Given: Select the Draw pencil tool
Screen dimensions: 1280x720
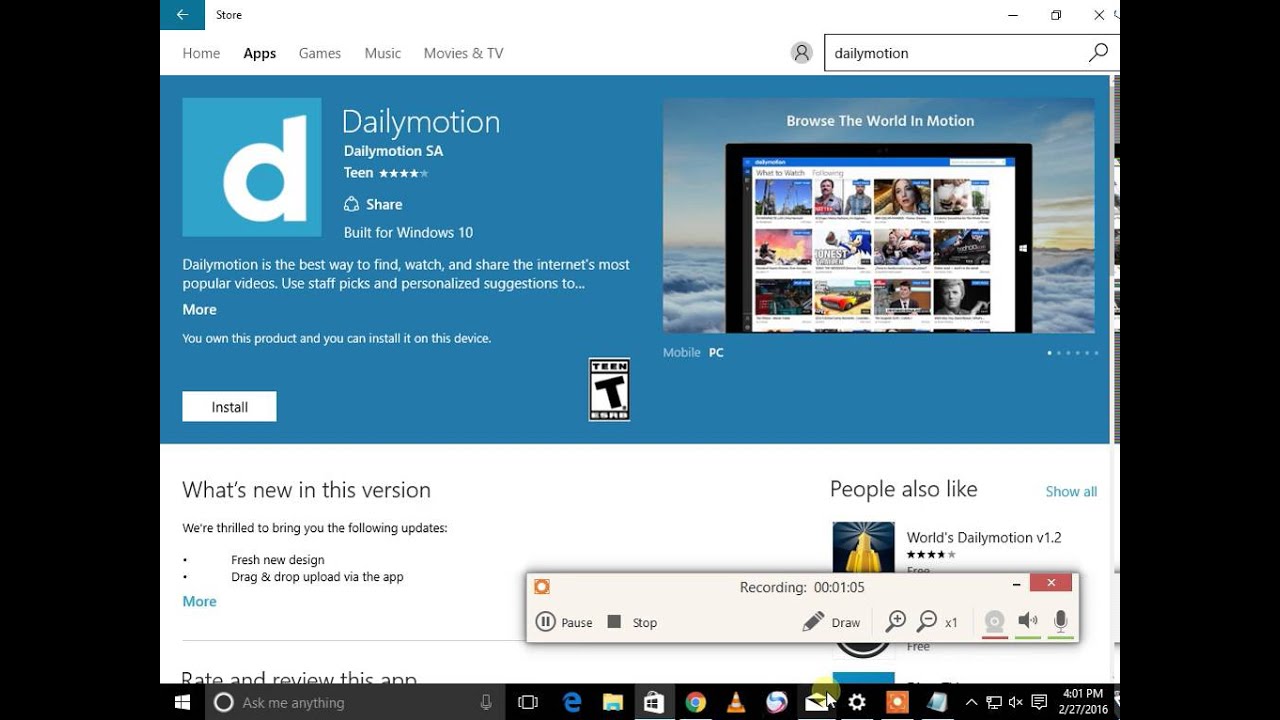Looking at the screenshot, I should pyautogui.click(x=831, y=622).
